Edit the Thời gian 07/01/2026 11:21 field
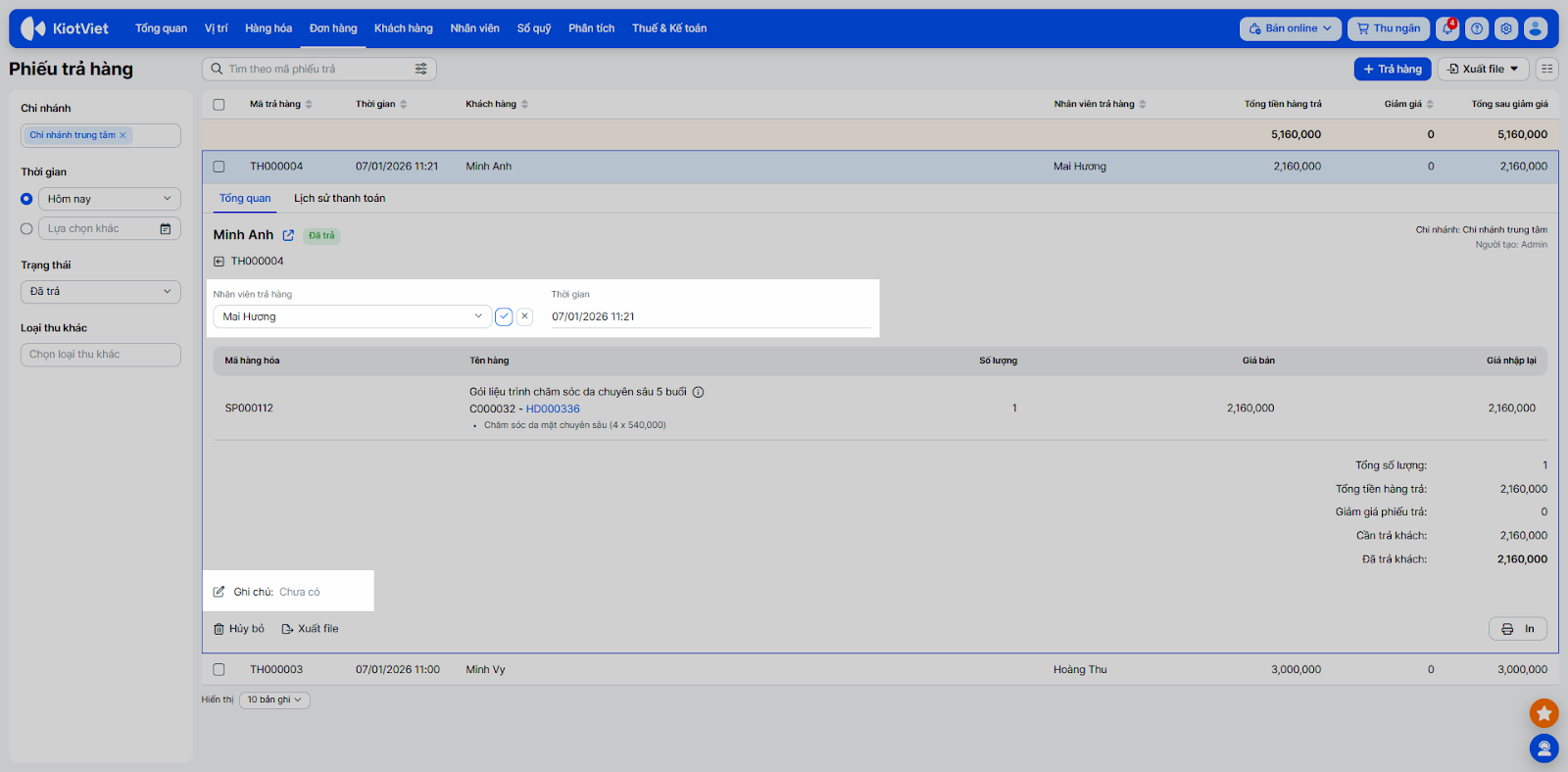The width and height of the screenshot is (1568, 772). point(710,316)
